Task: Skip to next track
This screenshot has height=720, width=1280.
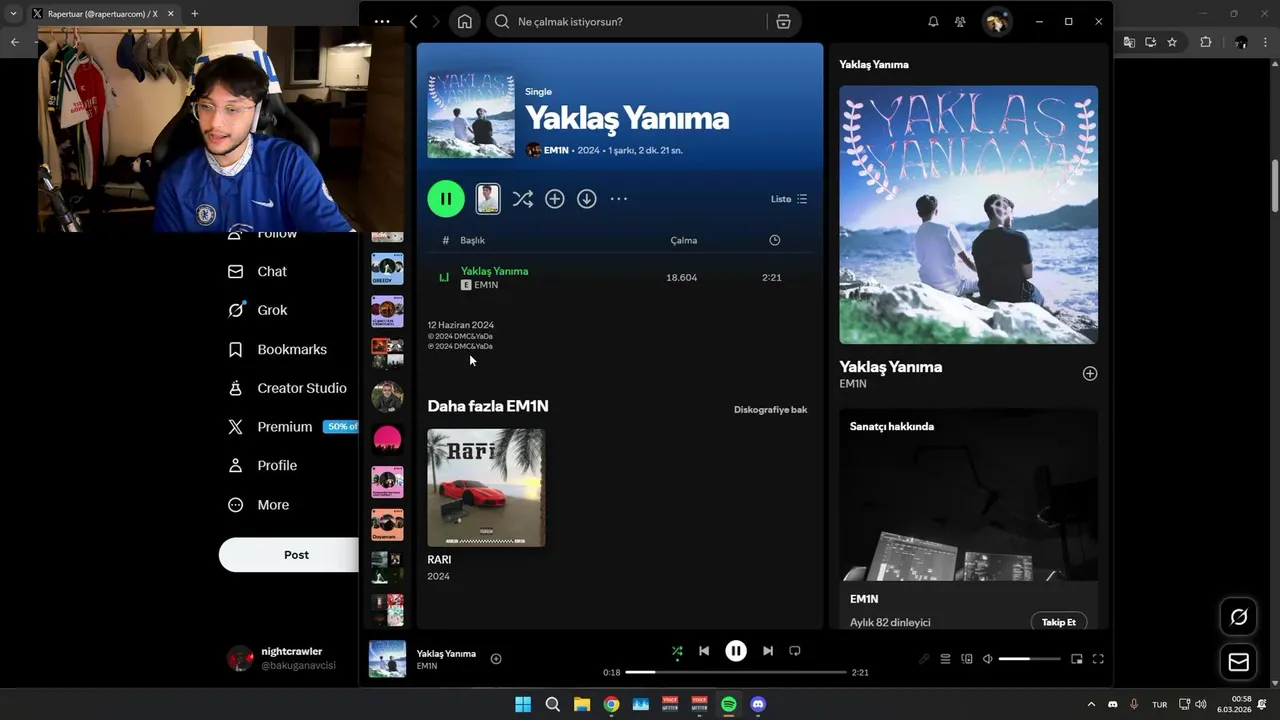Action: click(768, 651)
